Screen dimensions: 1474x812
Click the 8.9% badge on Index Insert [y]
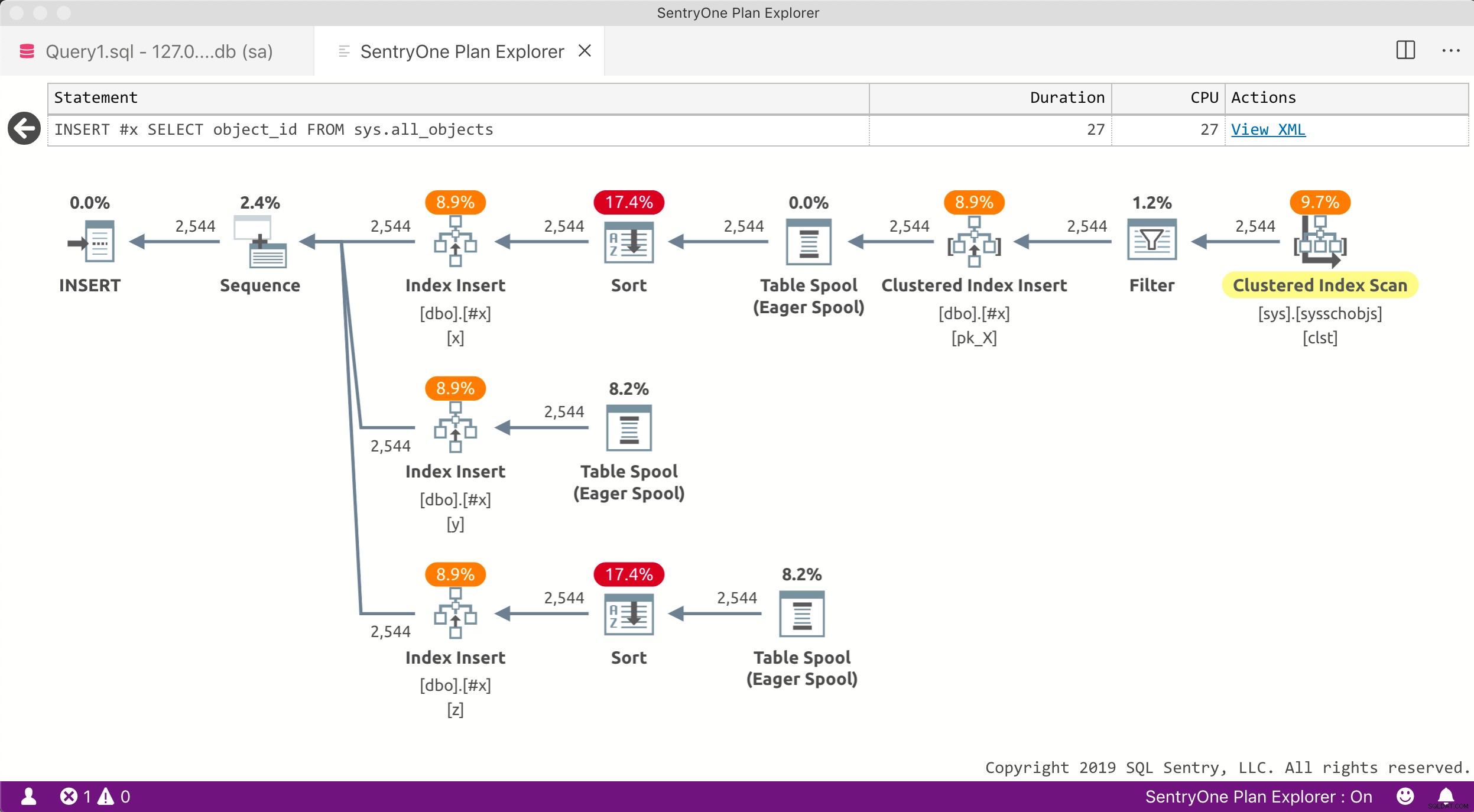click(x=455, y=388)
